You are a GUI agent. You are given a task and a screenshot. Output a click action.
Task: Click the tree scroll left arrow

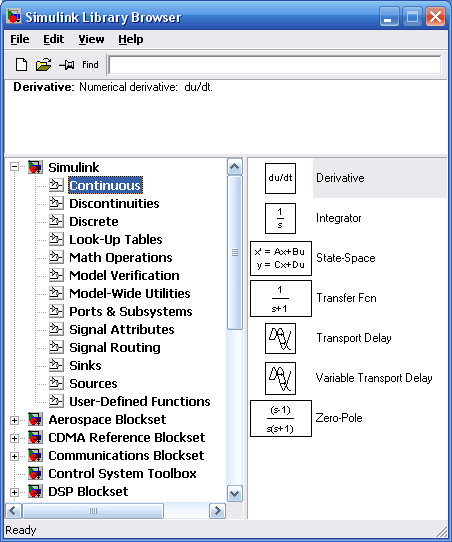coord(13,511)
